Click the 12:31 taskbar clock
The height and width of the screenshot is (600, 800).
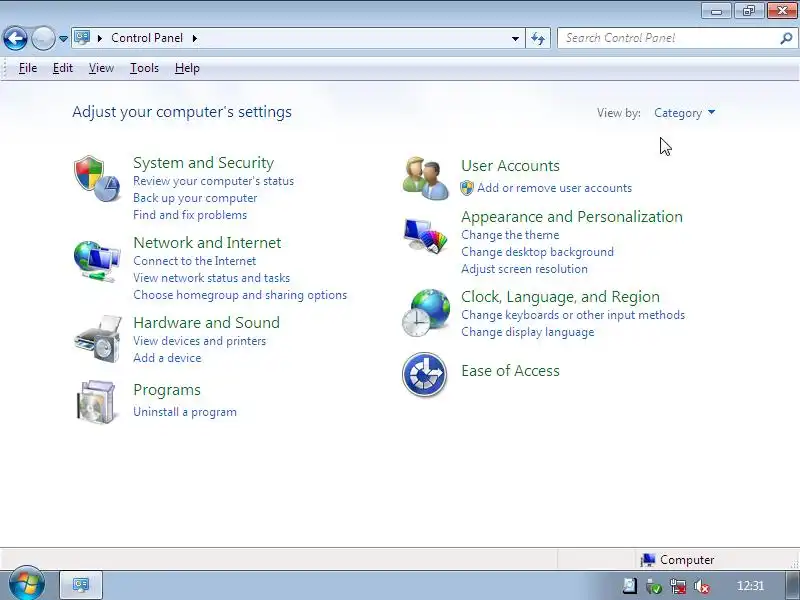[x=751, y=586]
